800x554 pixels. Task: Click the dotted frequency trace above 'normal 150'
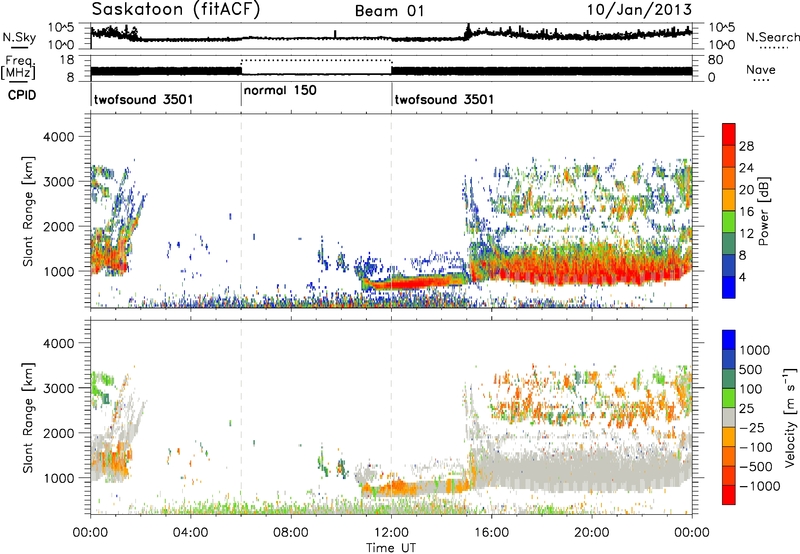[x=316, y=60]
